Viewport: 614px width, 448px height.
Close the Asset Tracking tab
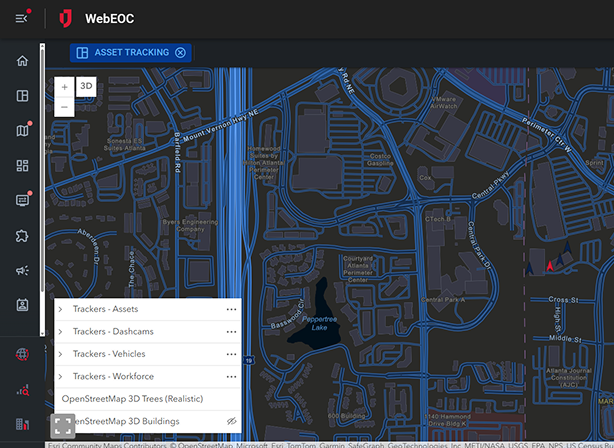click(180, 53)
